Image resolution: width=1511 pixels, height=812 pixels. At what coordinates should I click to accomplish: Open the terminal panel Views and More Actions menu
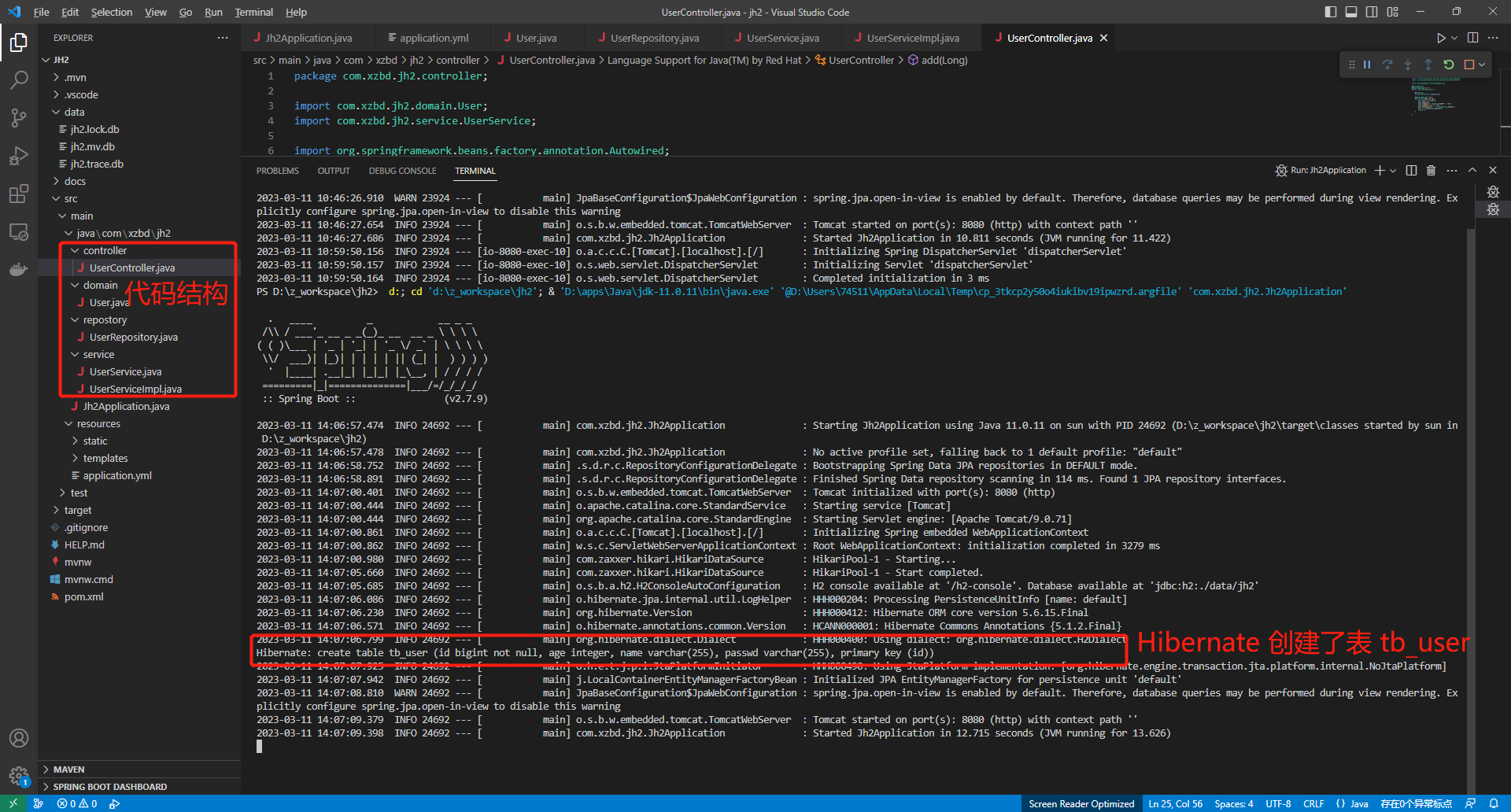point(1452,170)
